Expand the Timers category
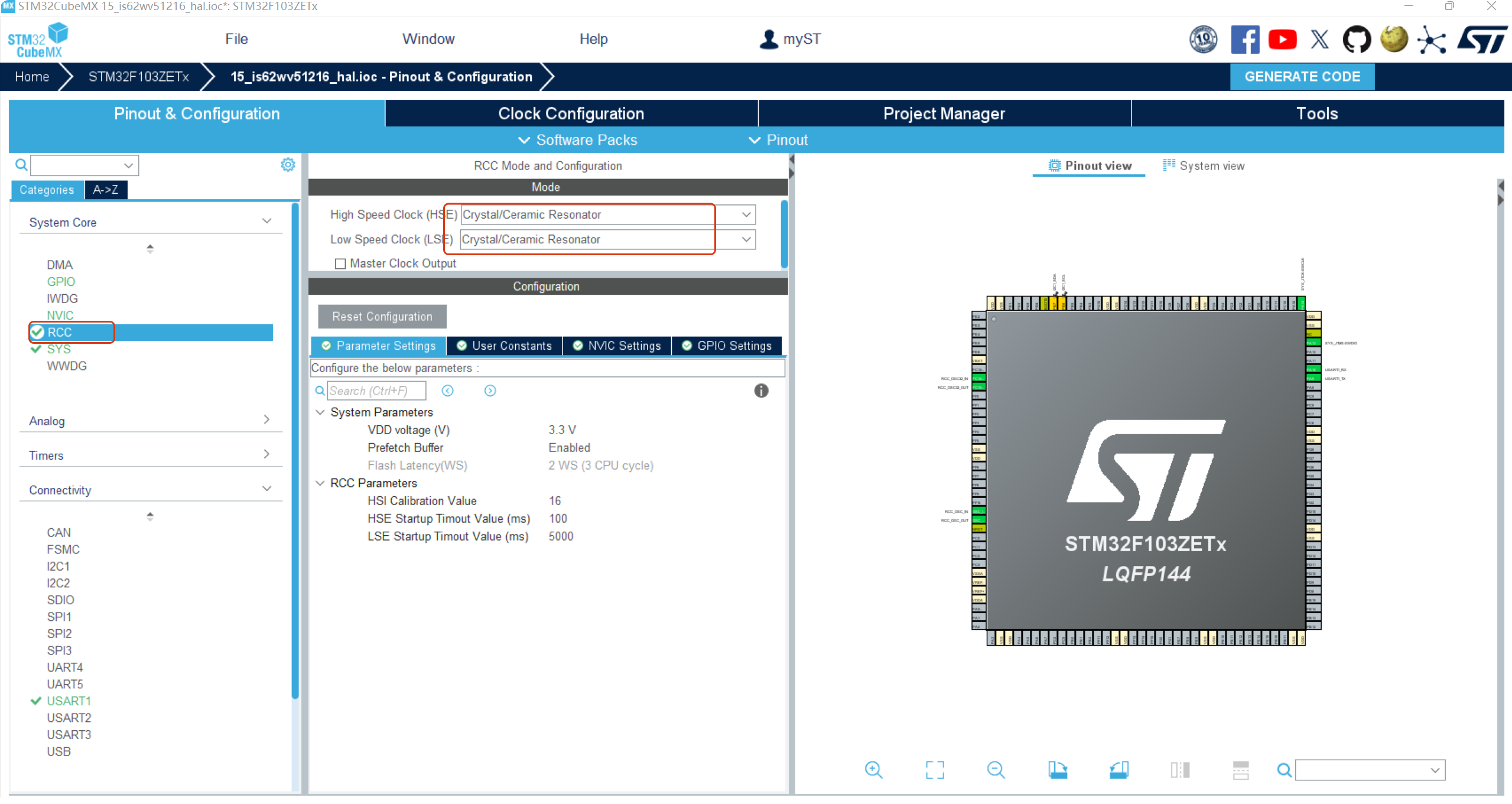This screenshot has width=1512, height=804. (266, 454)
